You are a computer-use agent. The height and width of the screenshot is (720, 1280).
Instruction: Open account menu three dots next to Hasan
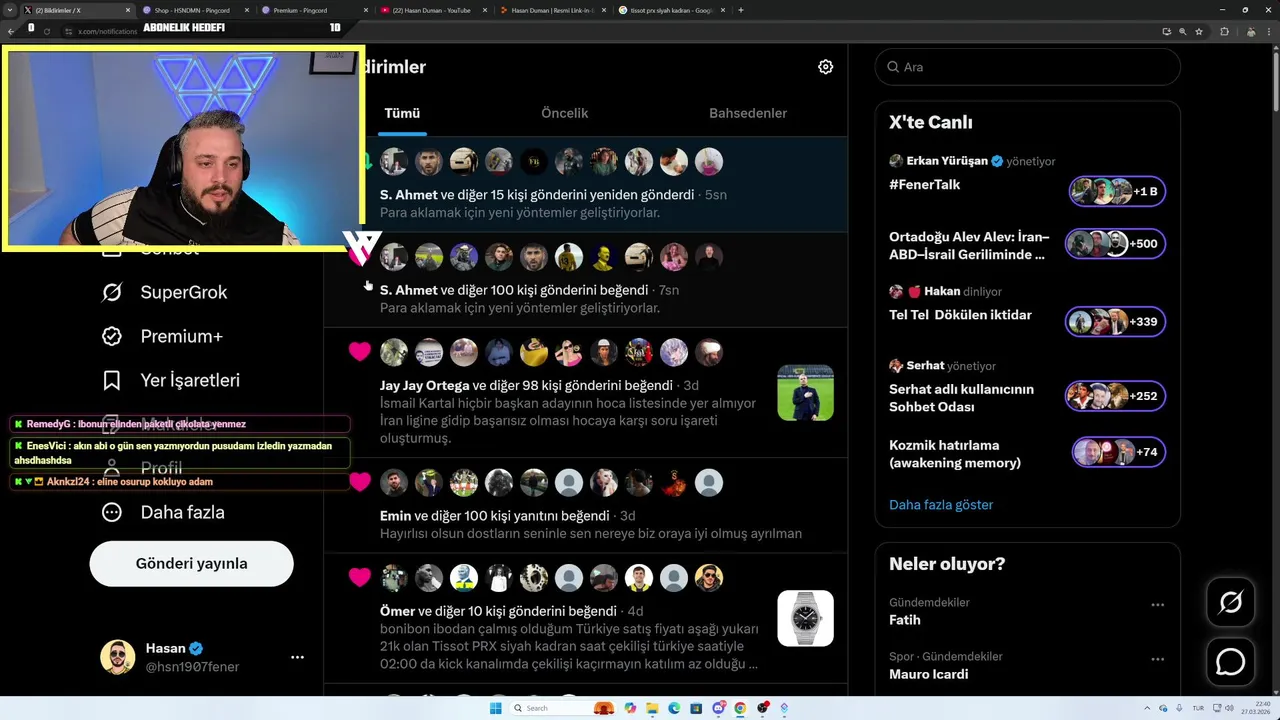297,657
